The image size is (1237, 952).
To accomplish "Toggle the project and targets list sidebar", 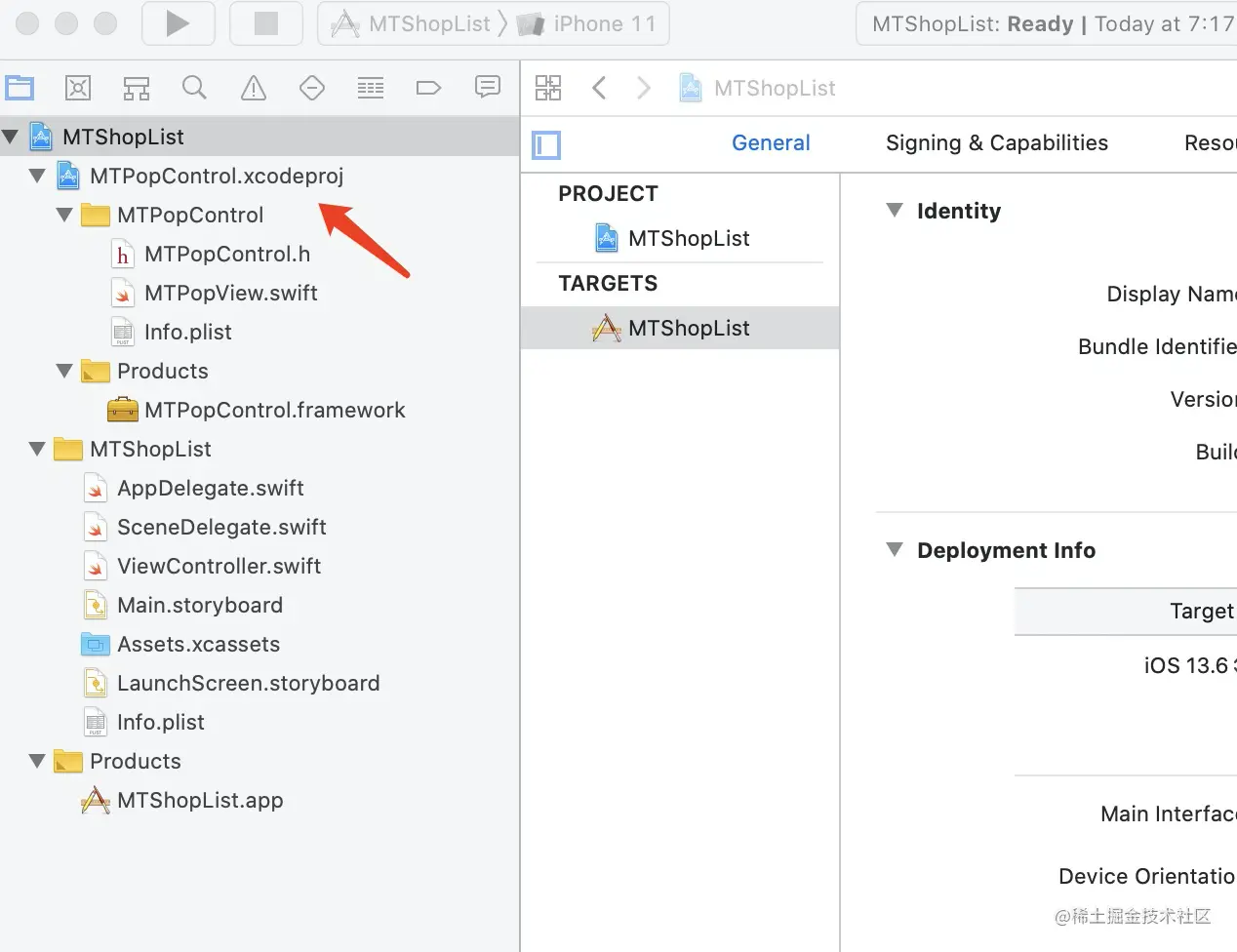I will point(546,145).
